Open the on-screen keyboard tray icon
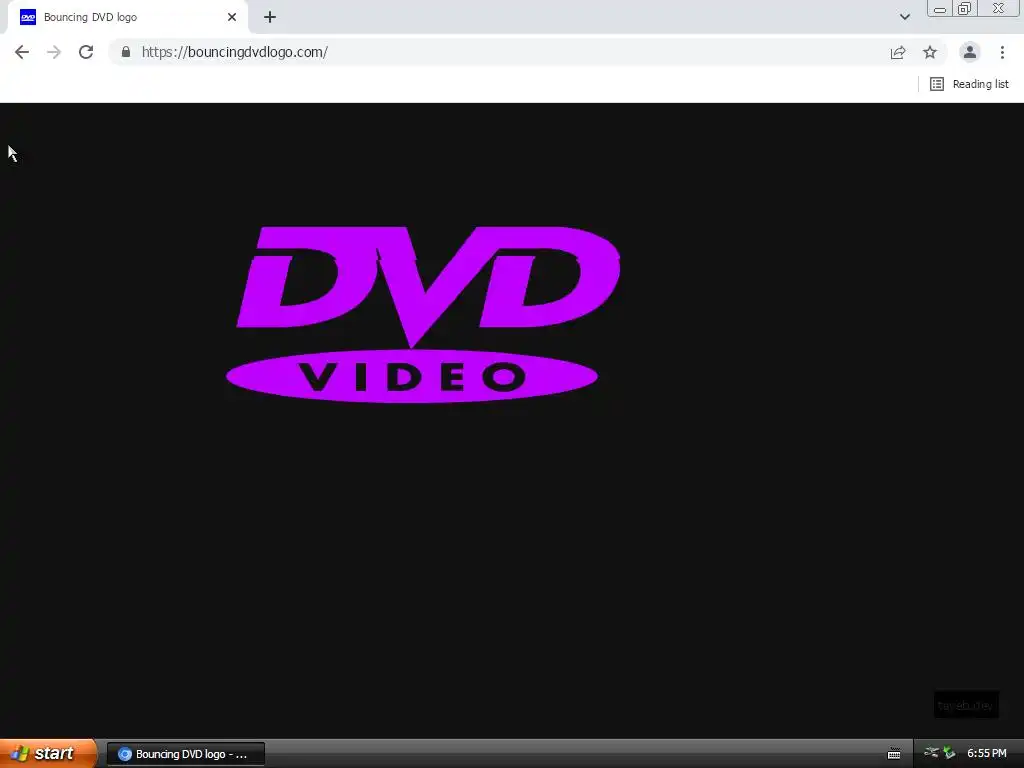This screenshot has width=1024, height=768. click(x=894, y=754)
